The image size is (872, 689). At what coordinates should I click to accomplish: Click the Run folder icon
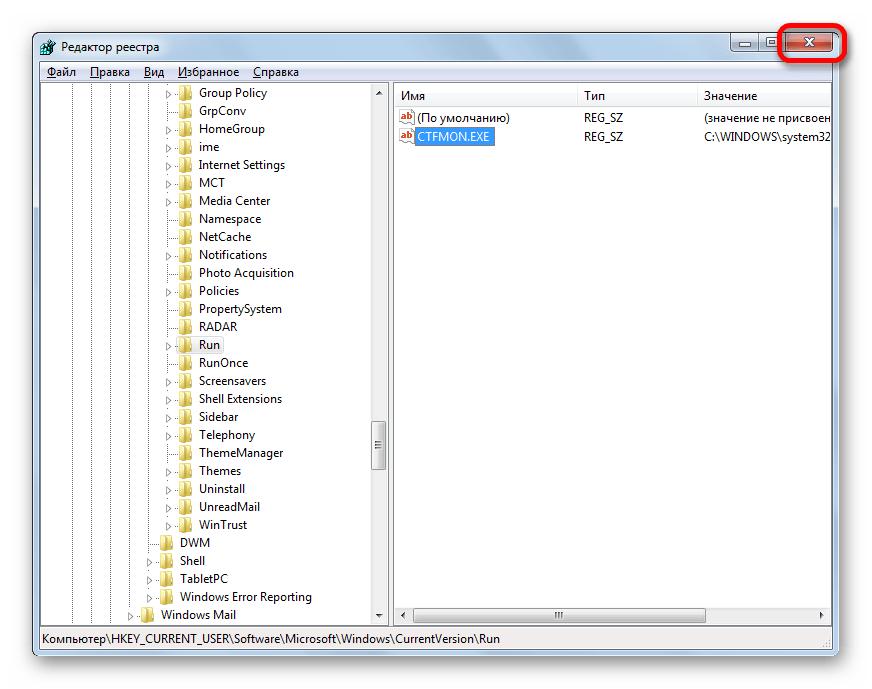186,345
